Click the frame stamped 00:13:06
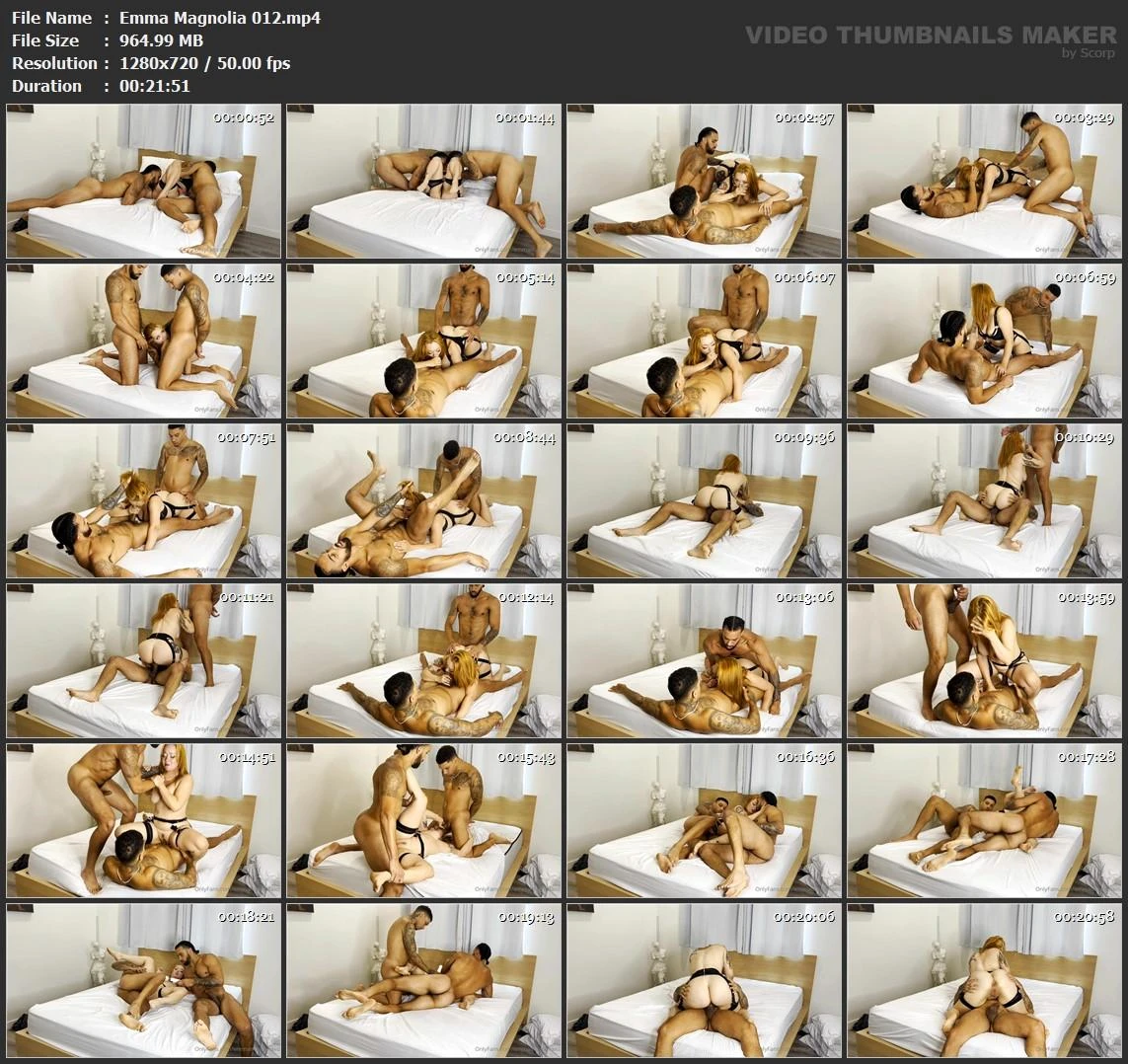1128x1064 pixels. (x=704, y=661)
